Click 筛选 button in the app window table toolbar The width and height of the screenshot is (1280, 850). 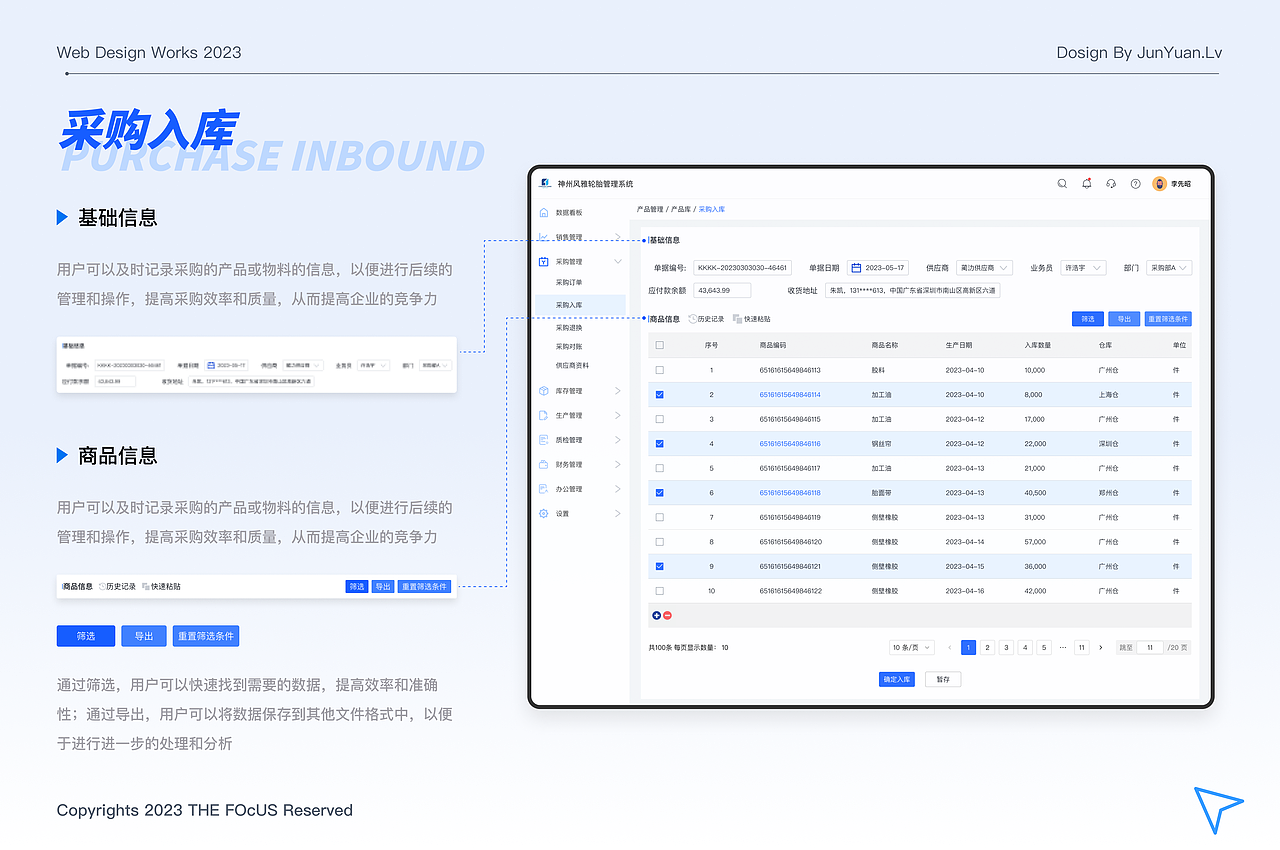point(1087,319)
